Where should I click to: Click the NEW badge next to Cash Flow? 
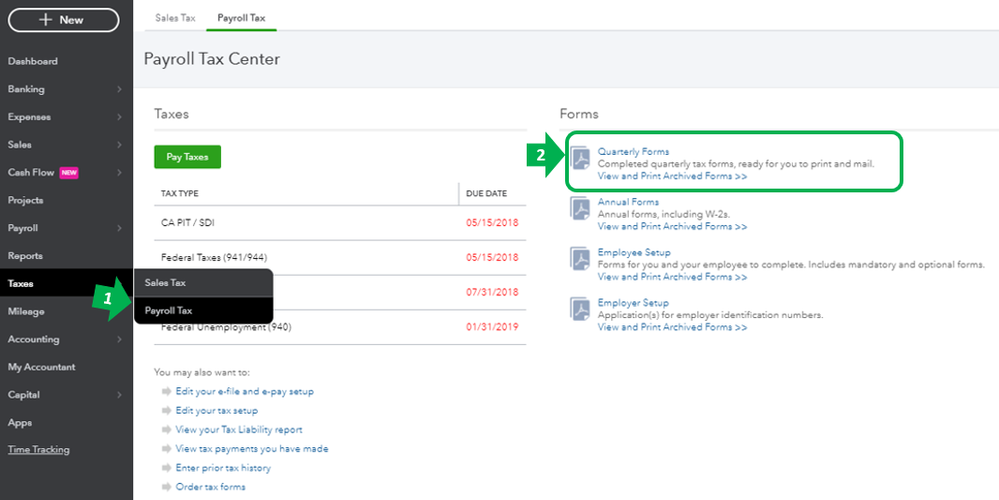point(69,173)
